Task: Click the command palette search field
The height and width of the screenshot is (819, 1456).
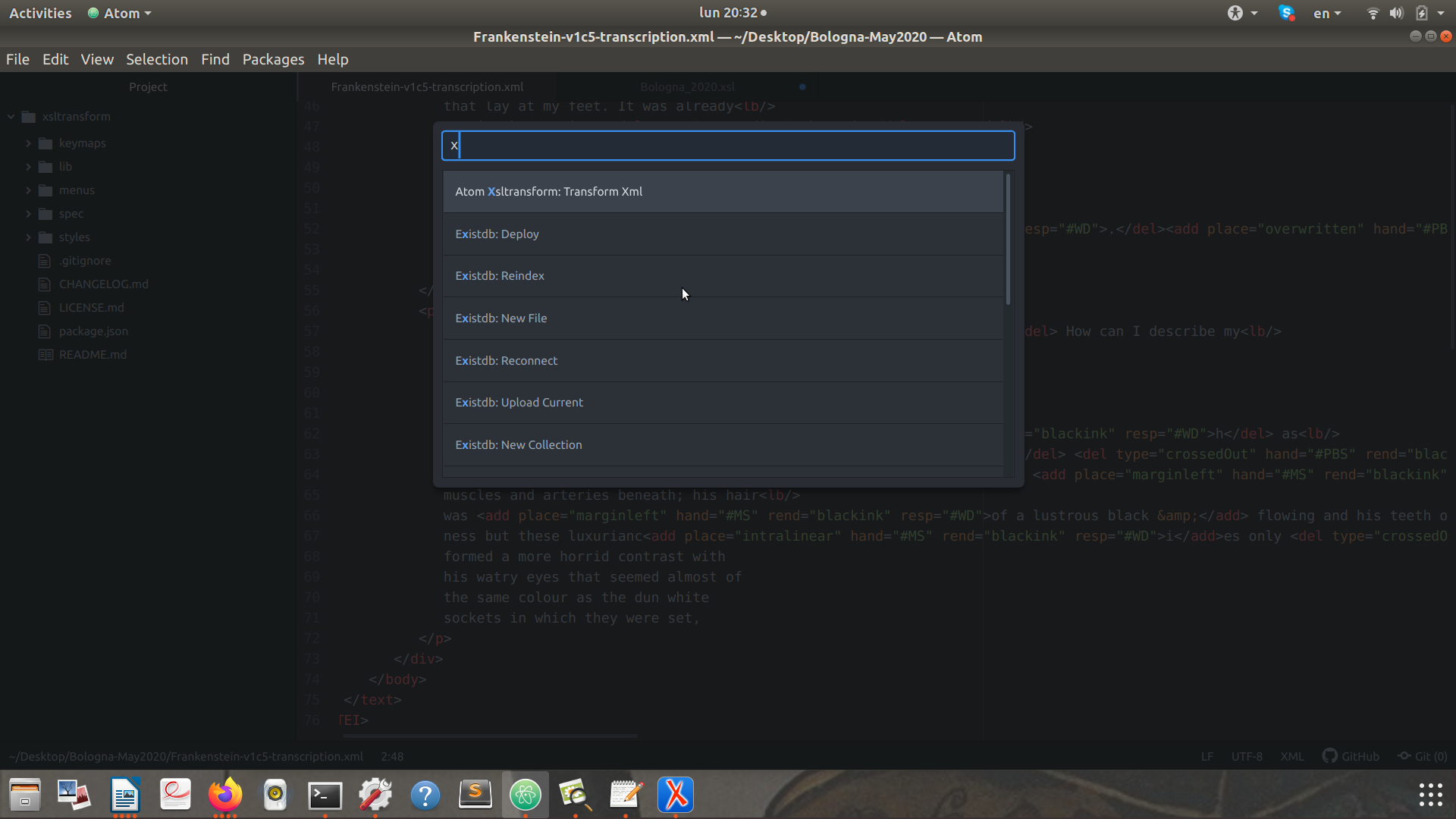Action: pyautogui.click(x=728, y=146)
